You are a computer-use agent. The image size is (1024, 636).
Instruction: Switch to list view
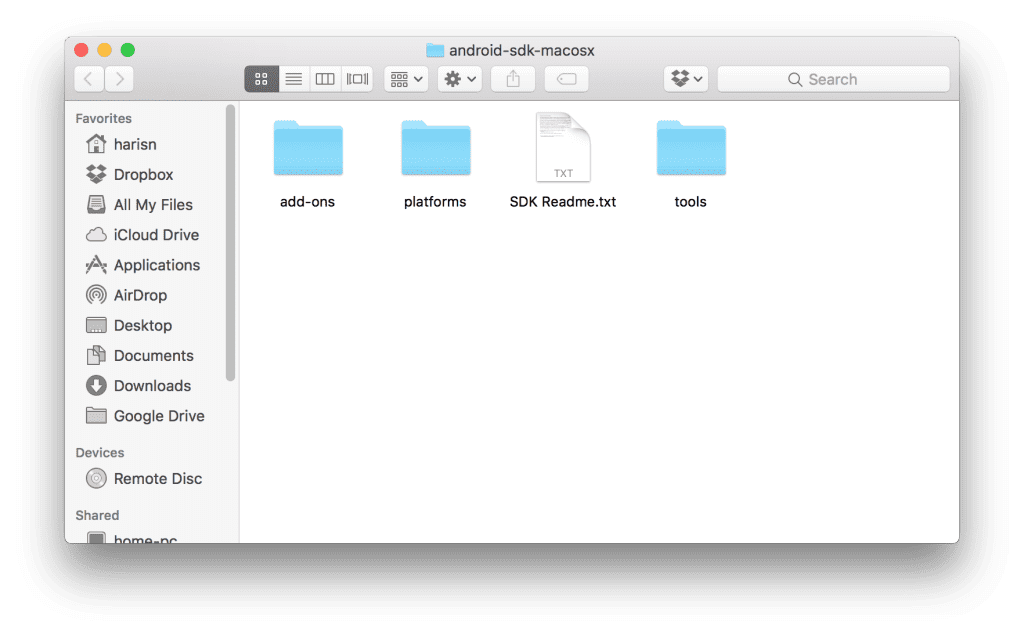pyautogui.click(x=293, y=78)
